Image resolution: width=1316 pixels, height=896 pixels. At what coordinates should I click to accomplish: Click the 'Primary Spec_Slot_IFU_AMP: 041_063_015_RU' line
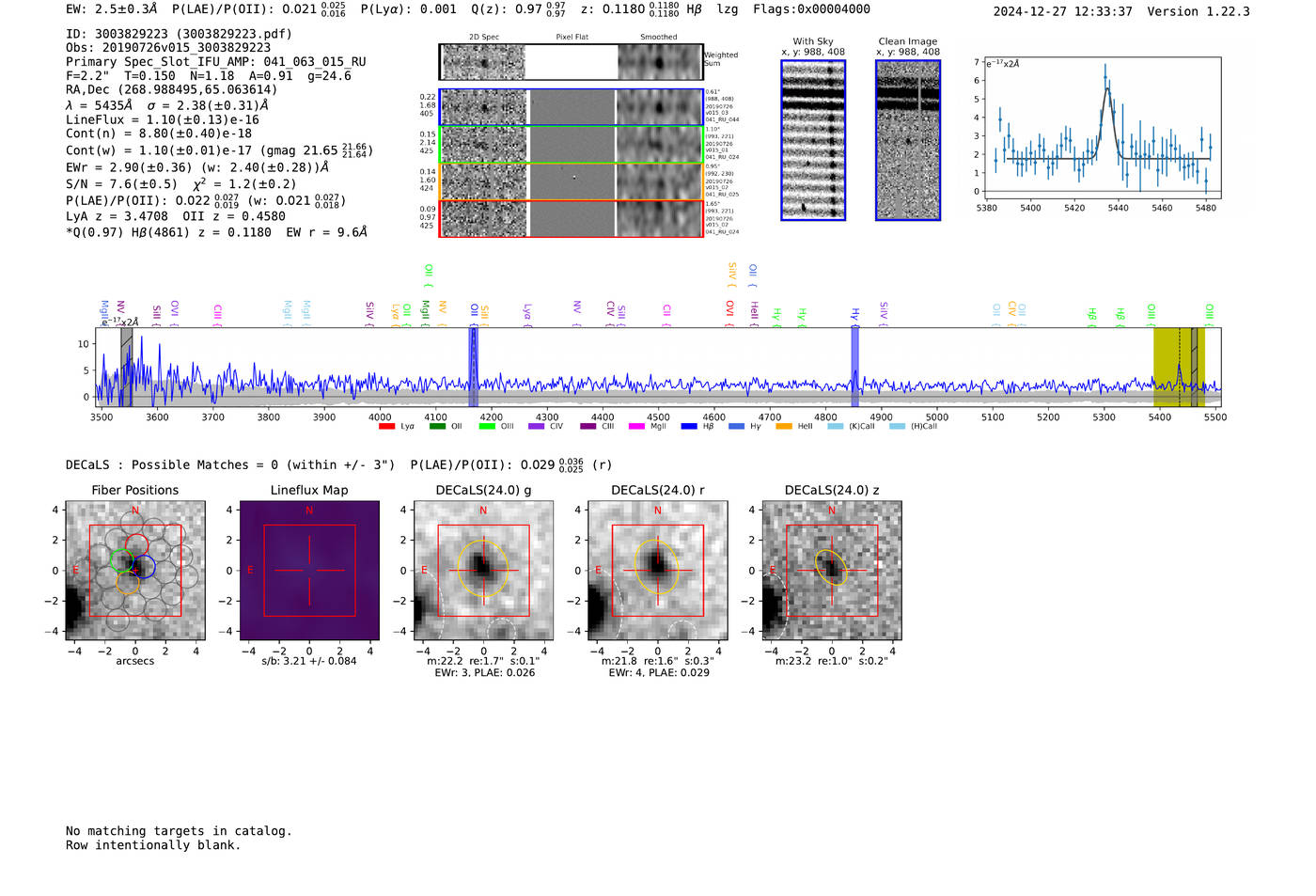click(x=216, y=62)
